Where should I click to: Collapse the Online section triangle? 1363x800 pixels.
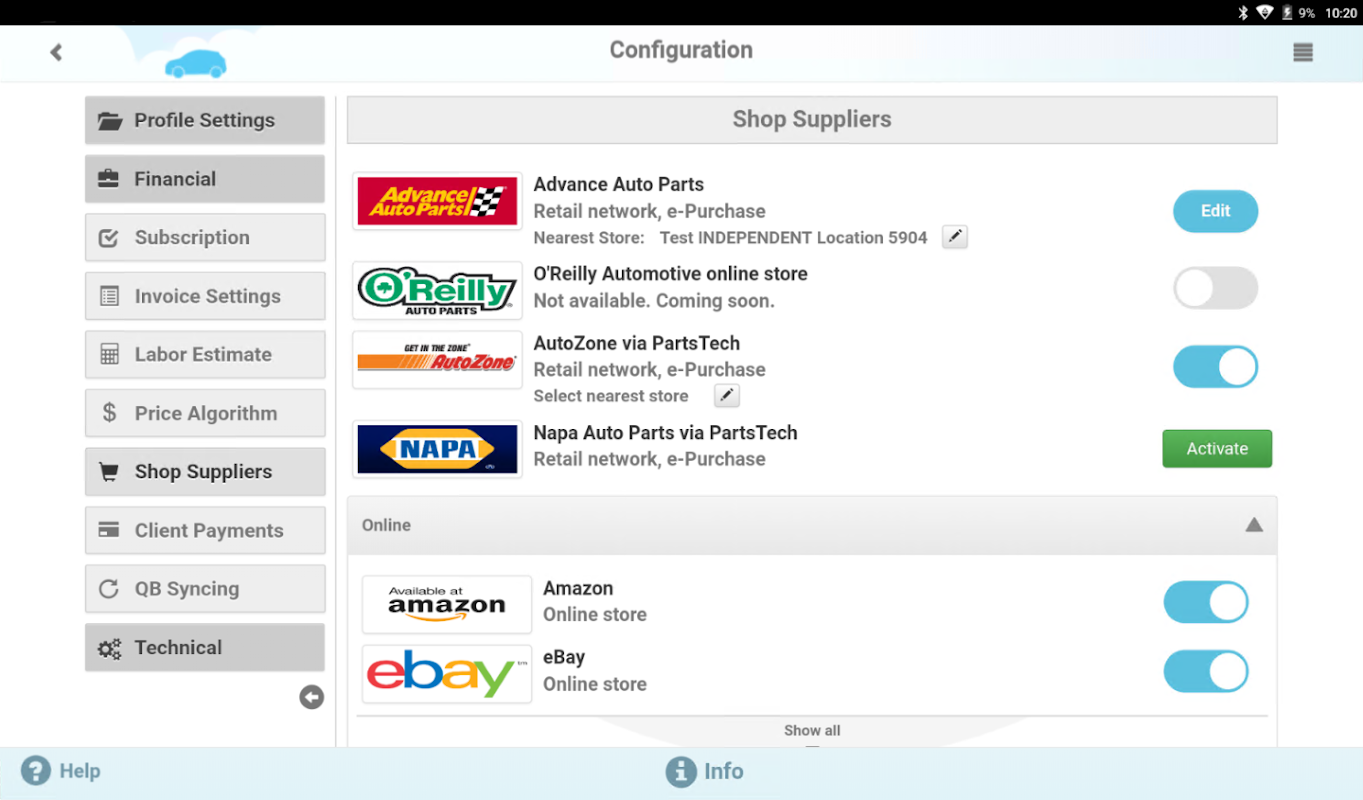coord(1253,525)
